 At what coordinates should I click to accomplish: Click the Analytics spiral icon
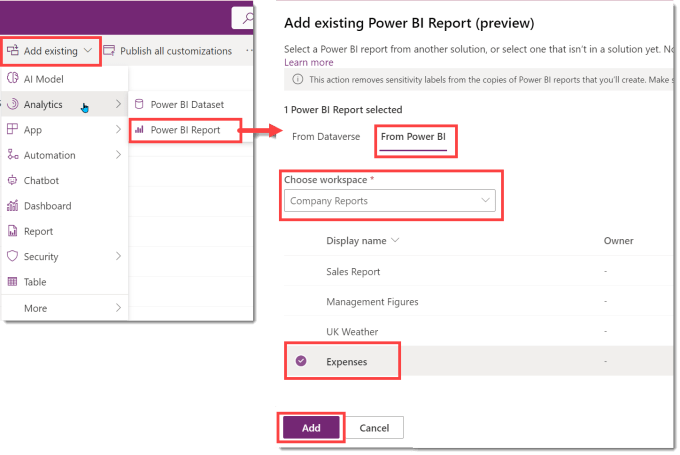[13, 104]
